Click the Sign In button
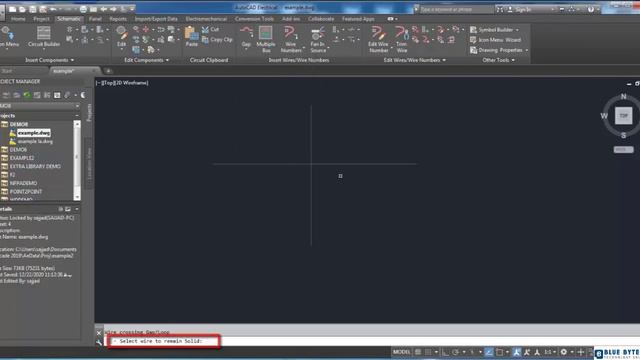640x360 pixels. click(x=522, y=9)
